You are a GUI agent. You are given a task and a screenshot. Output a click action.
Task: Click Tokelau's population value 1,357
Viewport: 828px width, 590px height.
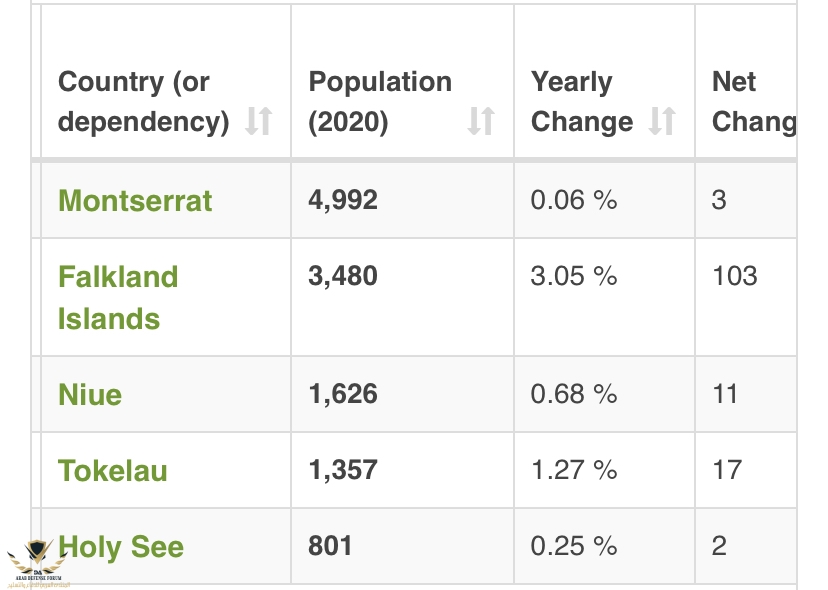tap(343, 470)
